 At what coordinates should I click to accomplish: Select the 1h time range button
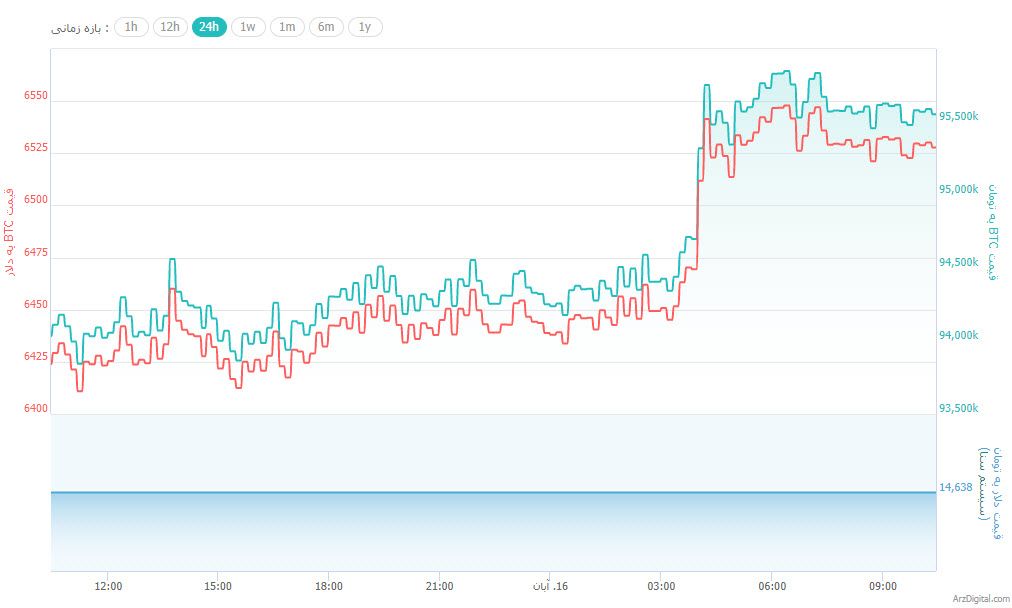tap(131, 27)
